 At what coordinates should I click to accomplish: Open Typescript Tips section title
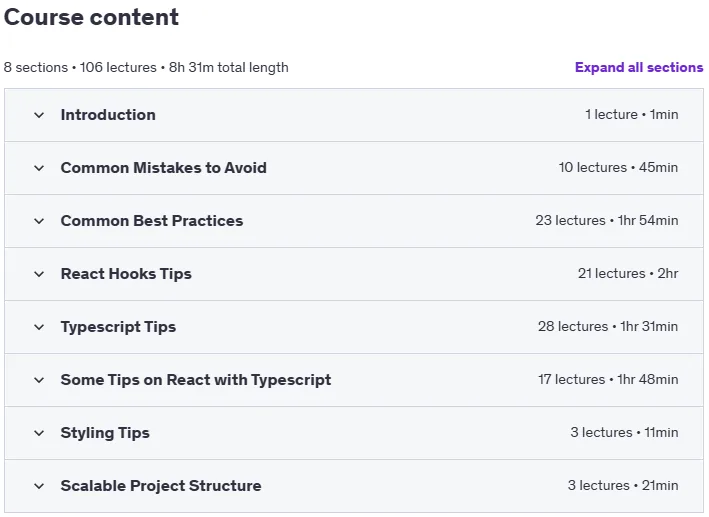[x=118, y=327]
